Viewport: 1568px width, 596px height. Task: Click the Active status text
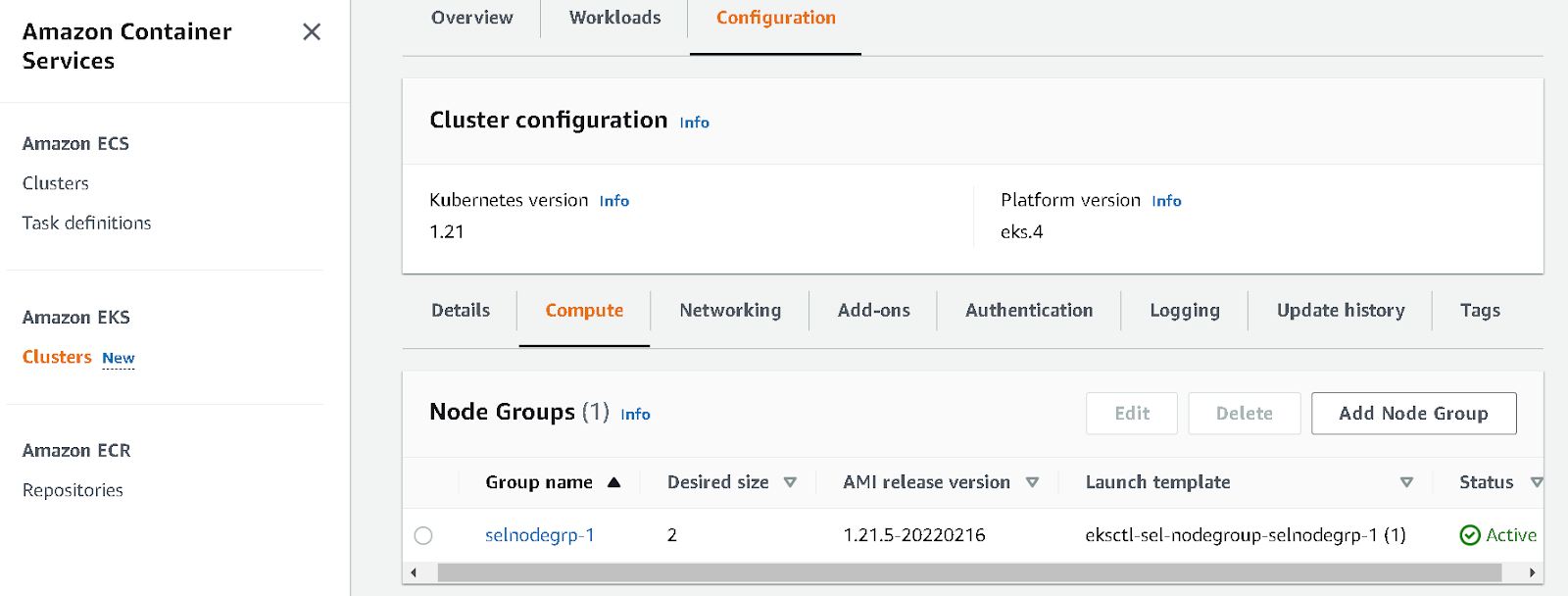pyautogui.click(x=1511, y=535)
